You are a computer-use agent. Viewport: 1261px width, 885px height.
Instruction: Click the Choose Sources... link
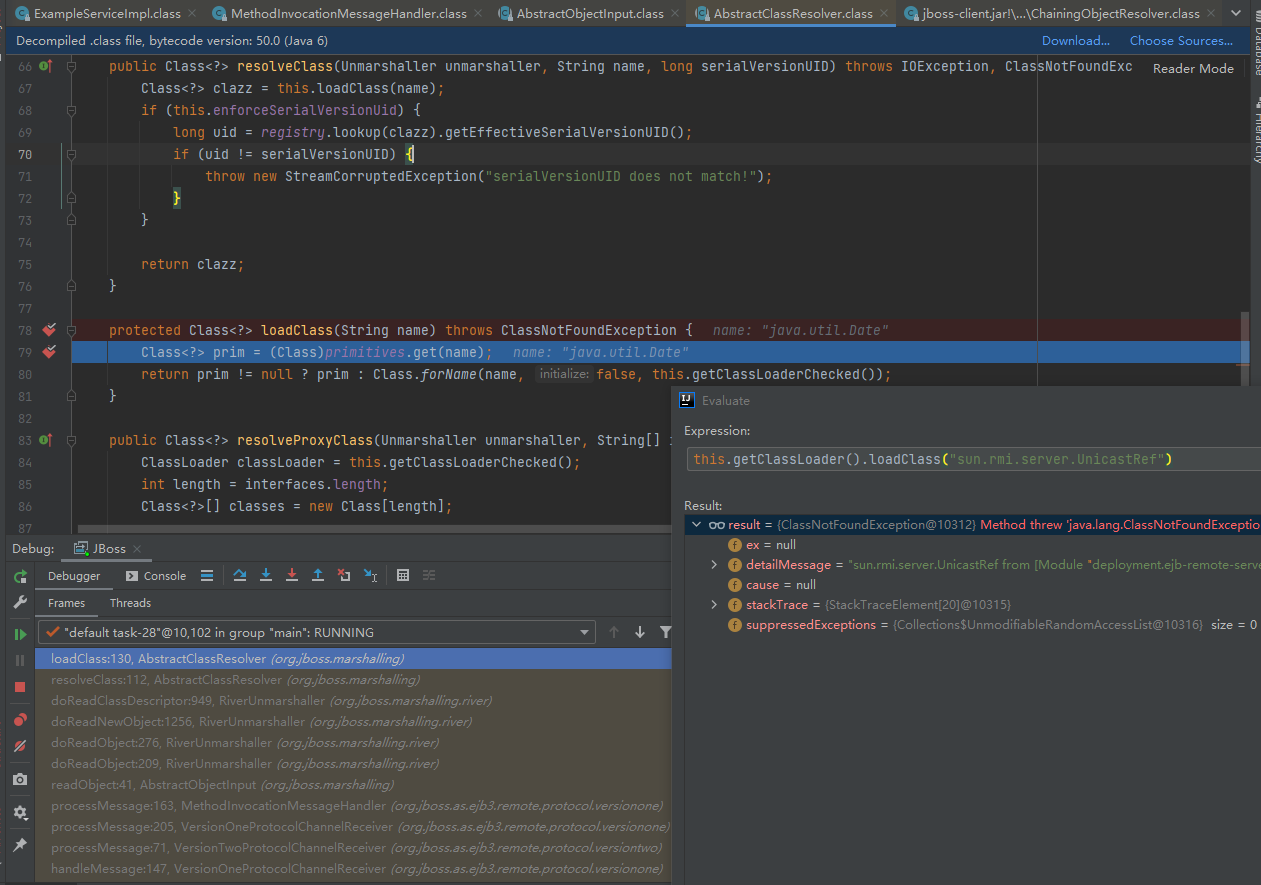pyautogui.click(x=1181, y=41)
